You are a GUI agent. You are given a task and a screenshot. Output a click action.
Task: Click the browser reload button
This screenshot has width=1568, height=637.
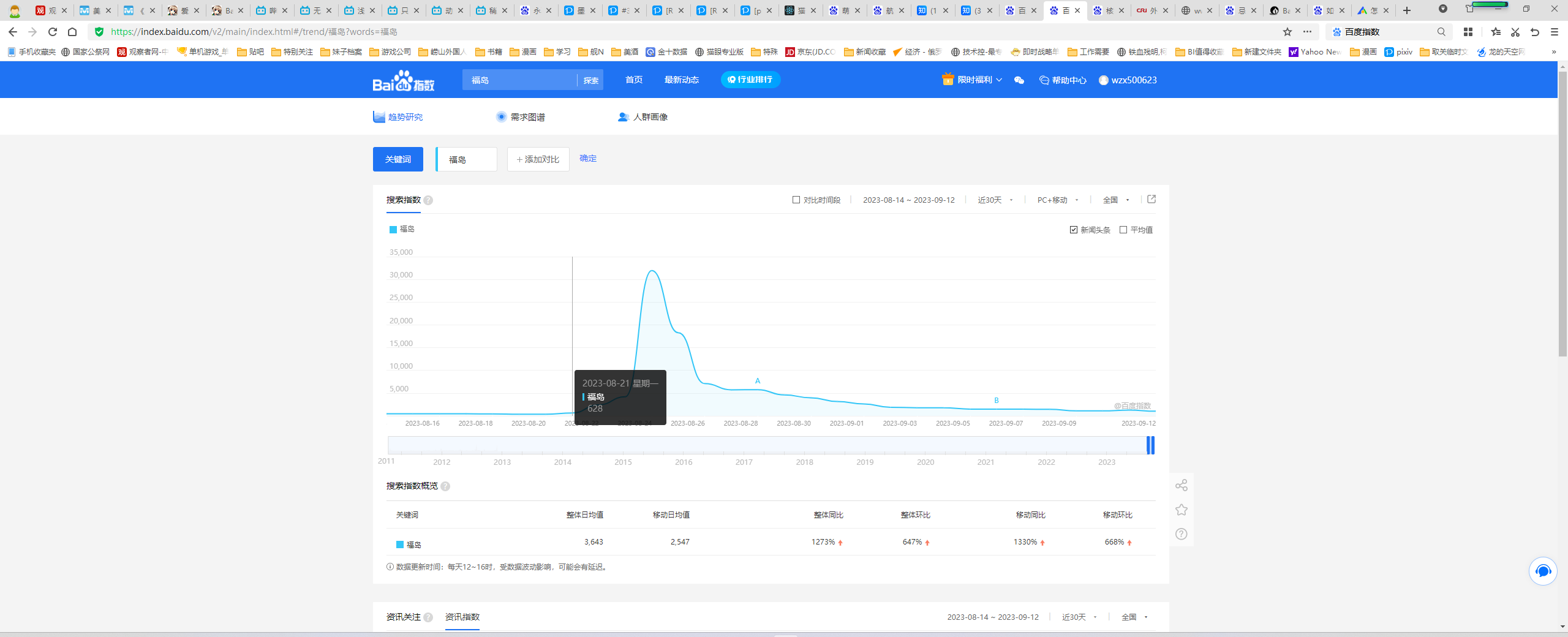[53, 32]
